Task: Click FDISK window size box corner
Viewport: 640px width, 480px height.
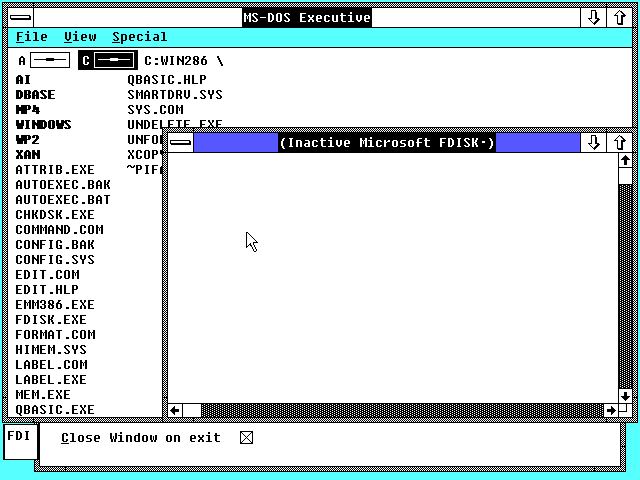Action: (625, 410)
